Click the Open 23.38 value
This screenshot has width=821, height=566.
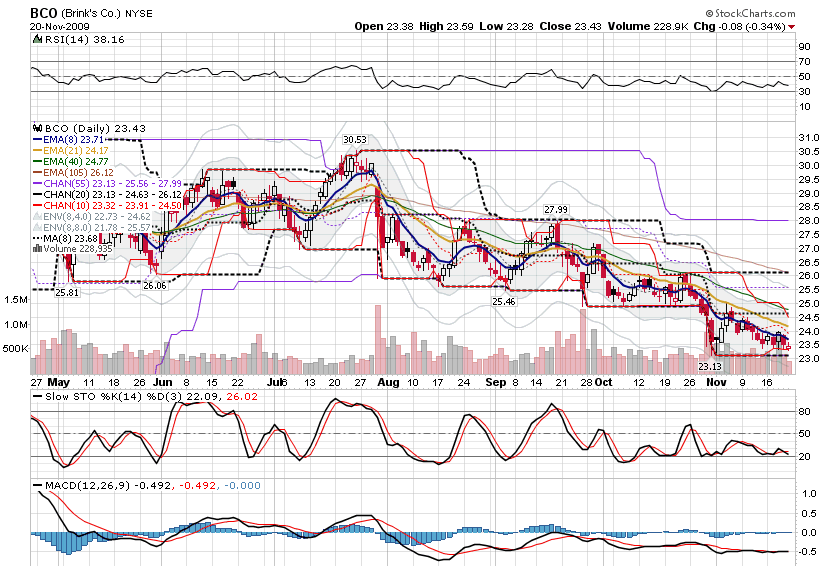pyautogui.click(x=384, y=26)
